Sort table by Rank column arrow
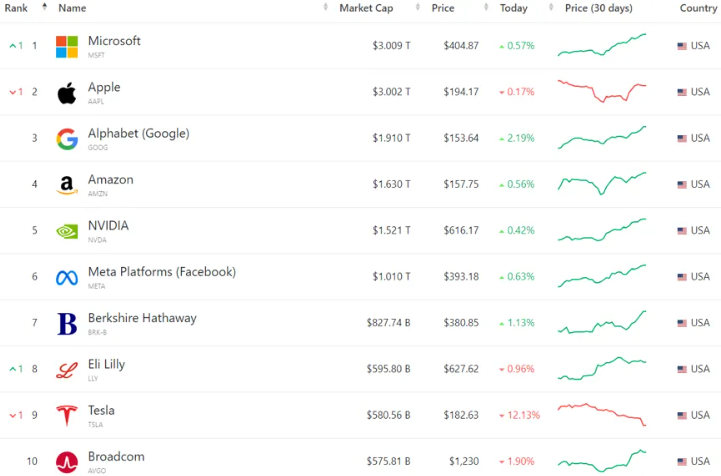Viewport: 721px width, 476px height. (x=44, y=6)
